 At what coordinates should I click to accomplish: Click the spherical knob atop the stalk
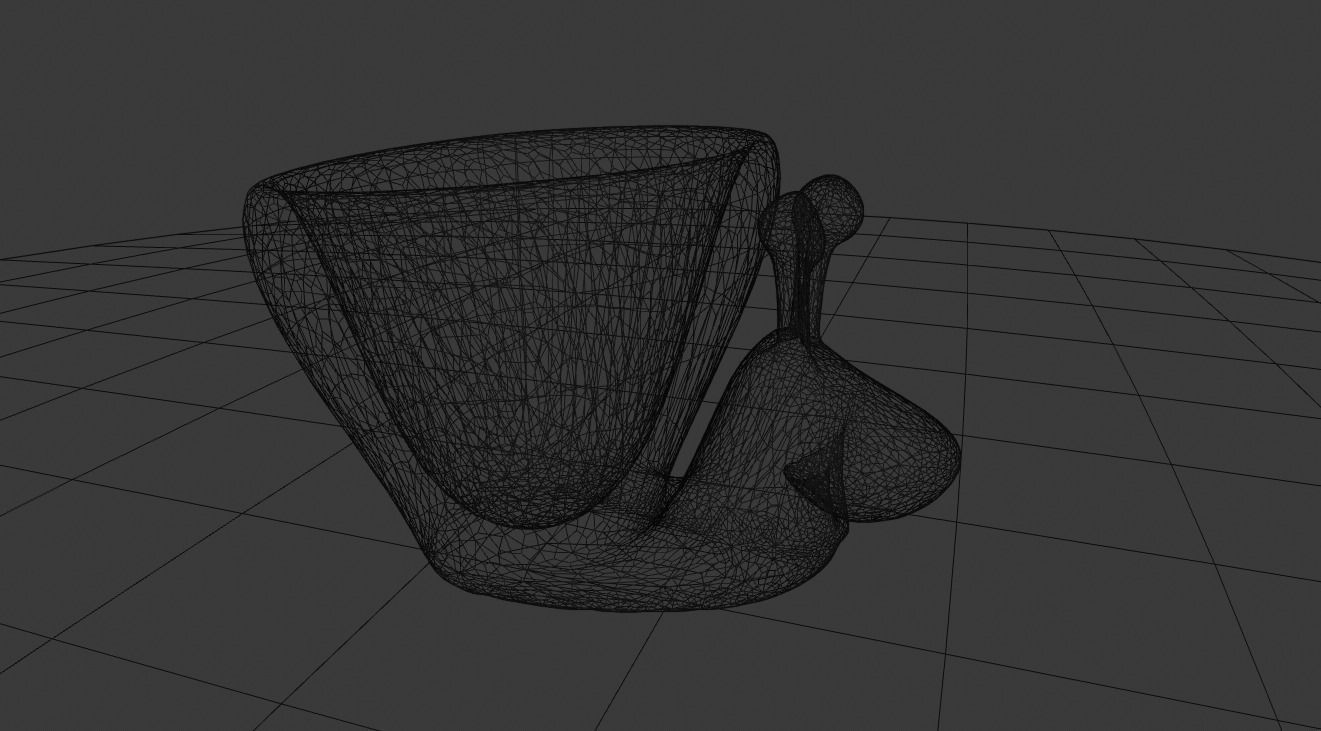[x=832, y=208]
